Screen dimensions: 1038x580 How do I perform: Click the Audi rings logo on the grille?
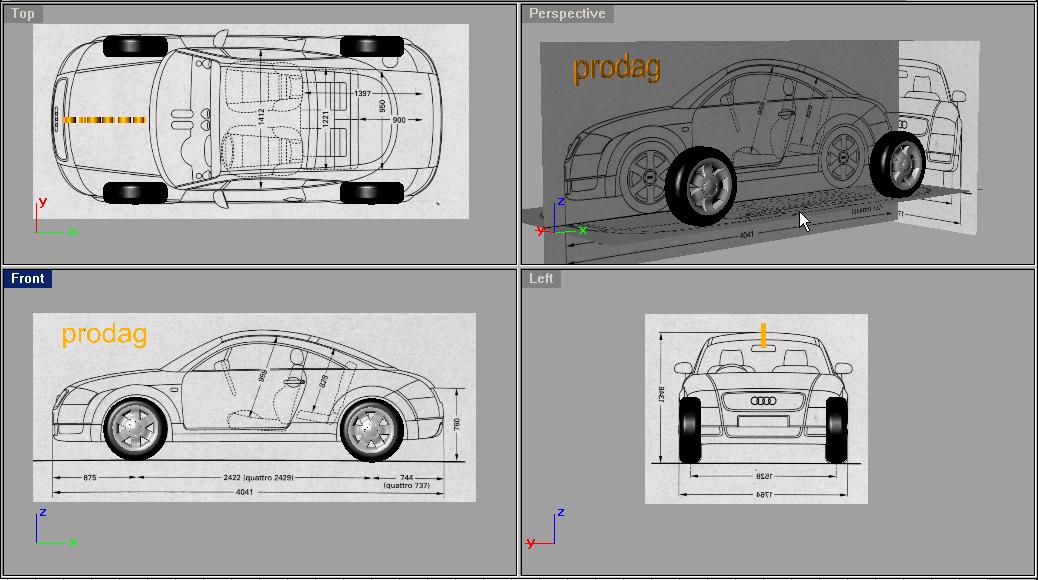(x=763, y=401)
